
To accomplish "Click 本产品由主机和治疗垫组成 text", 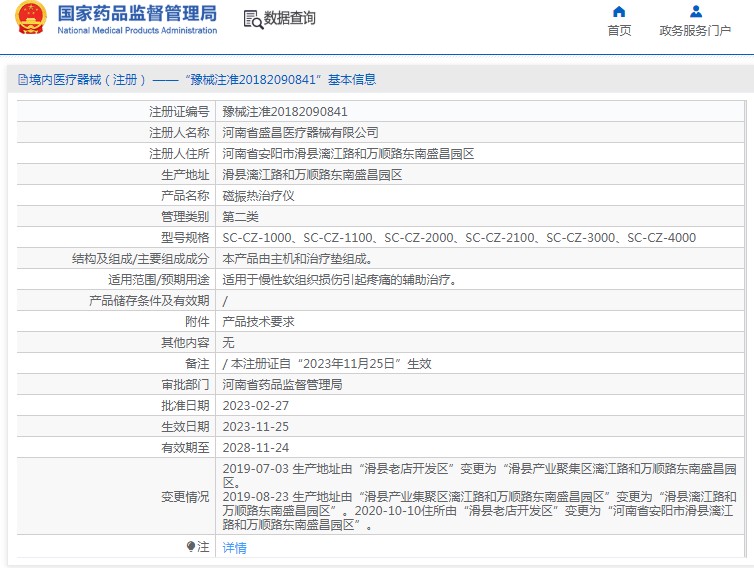I will click(x=297, y=259).
